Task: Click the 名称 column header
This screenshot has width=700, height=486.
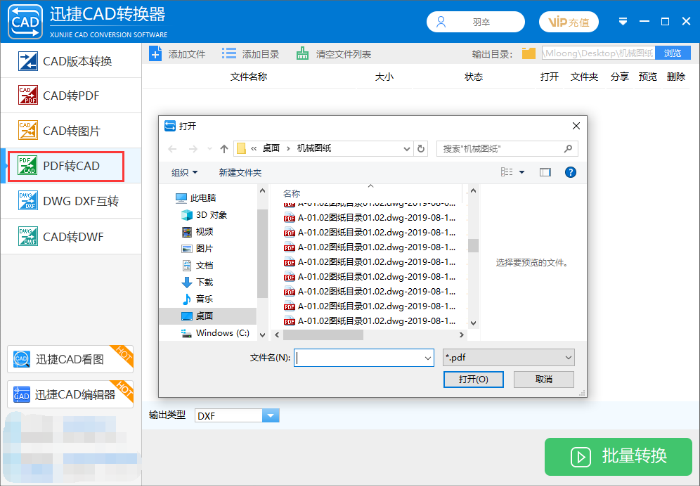Action: click(292, 193)
